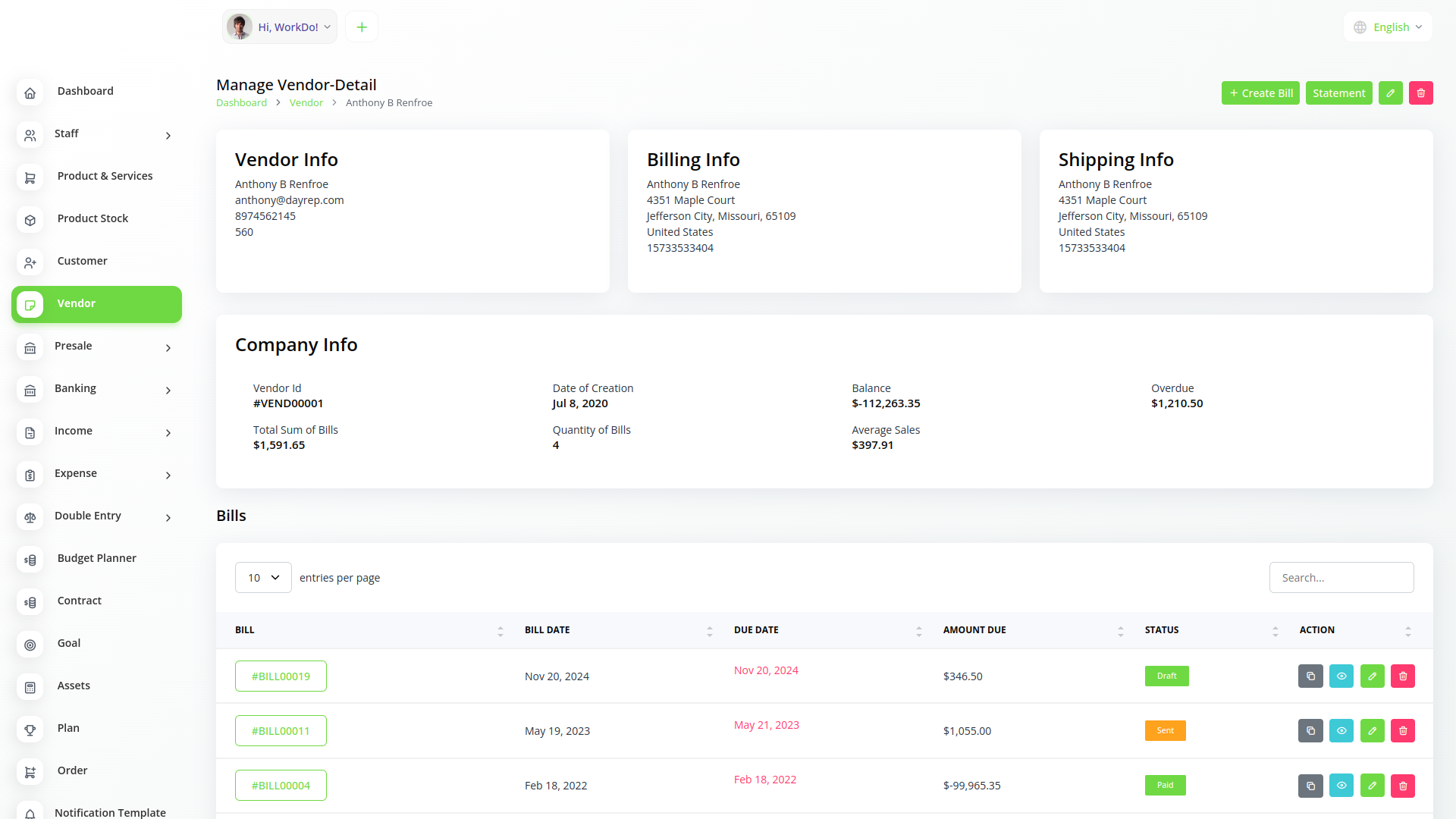Screen dimensions: 1456x819
Task: Click the red delete vendor trash icon
Action: [x=1420, y=93]
